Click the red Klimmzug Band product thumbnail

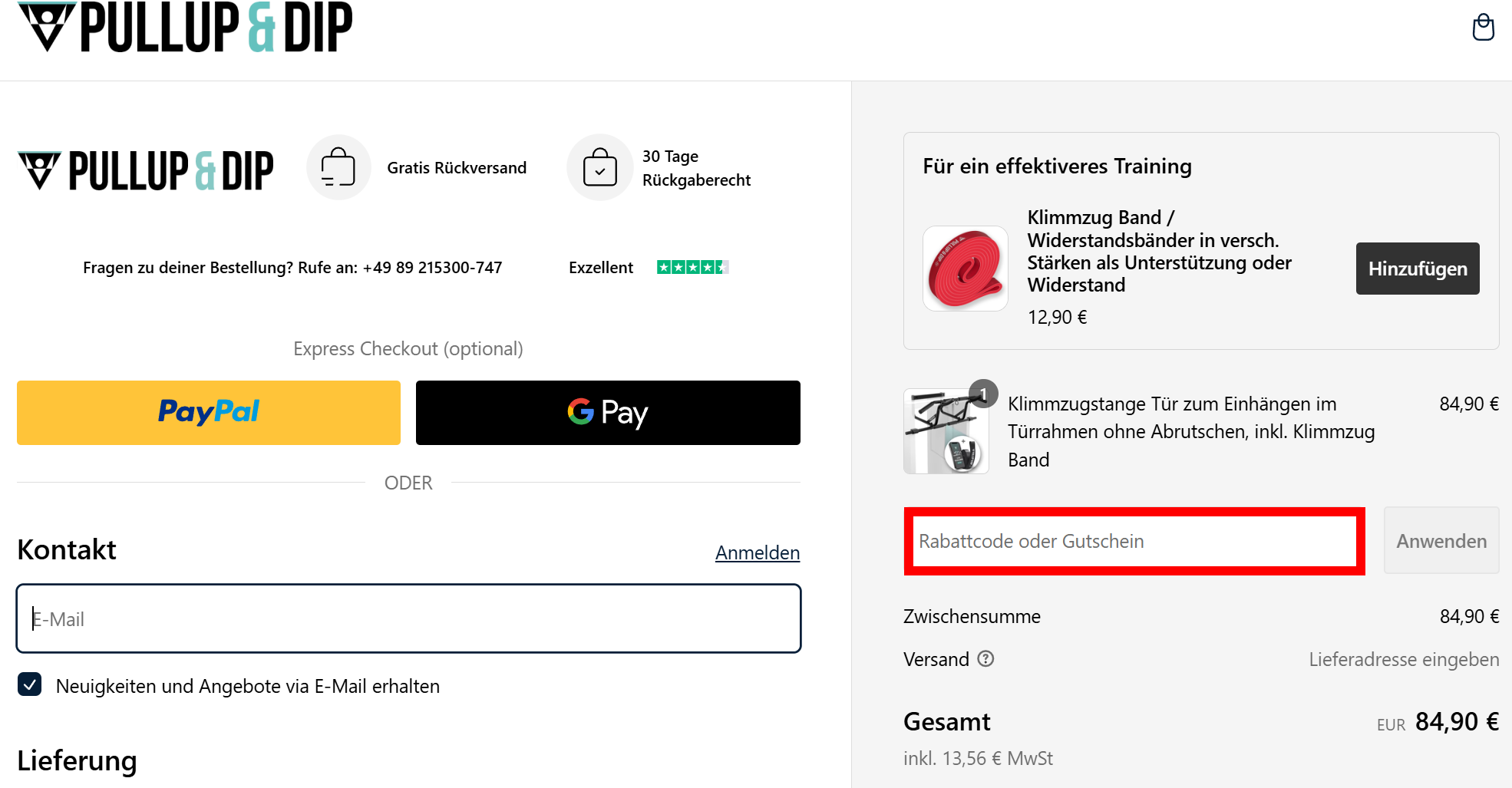[966, 269]
